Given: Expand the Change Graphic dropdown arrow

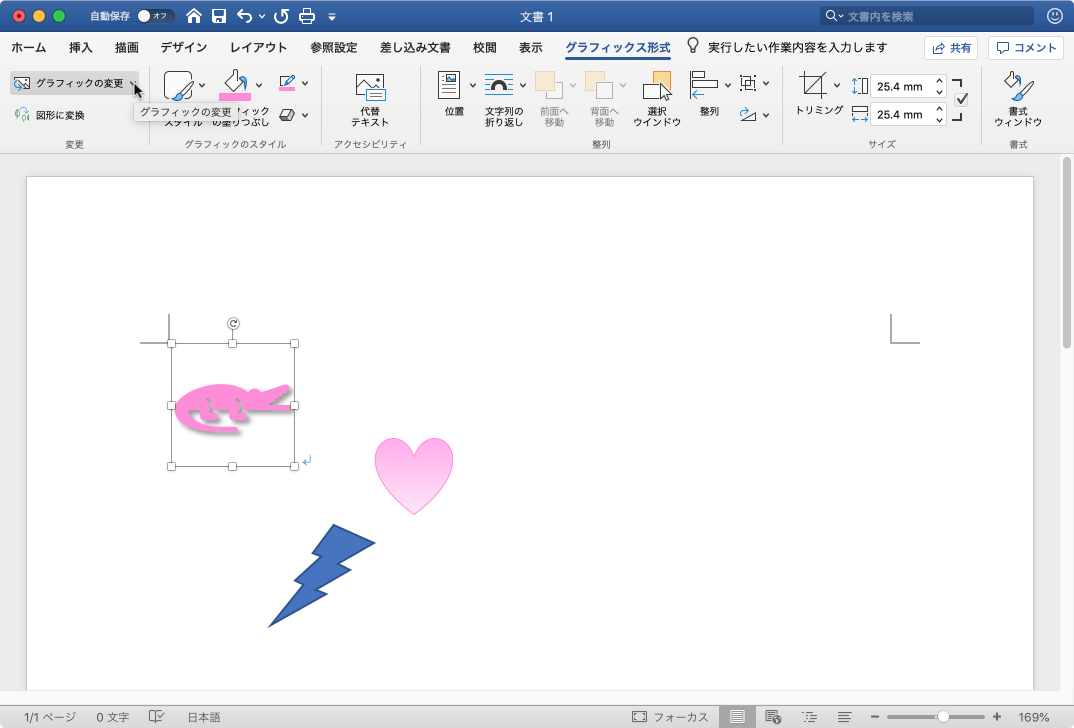Looking at the screenshot, I should [133, 84].
